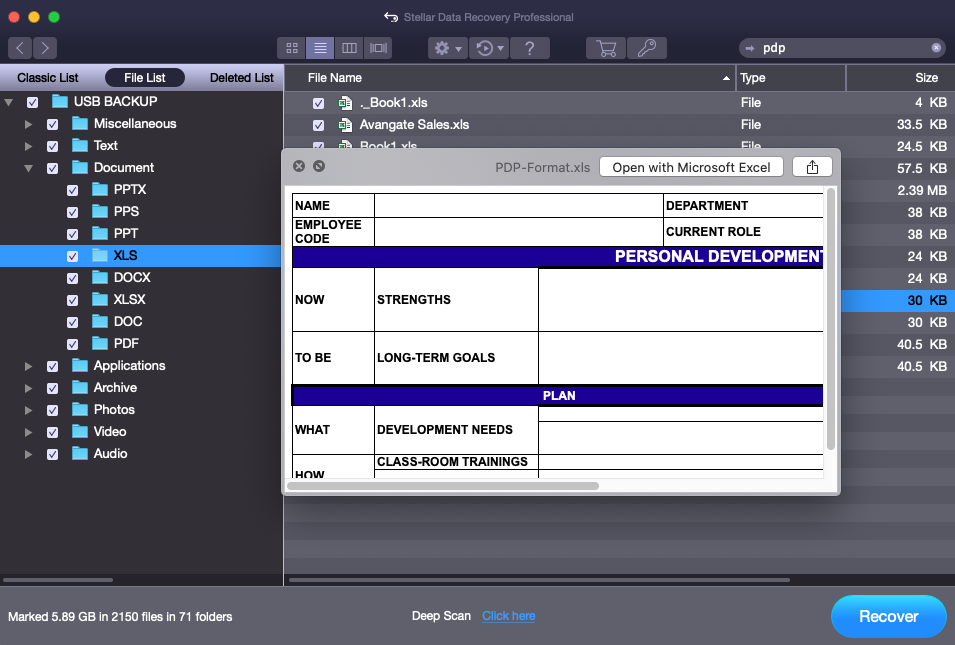This screenshot has width=955, height=645.
Task: Switch to cover flow view
Action: 378,48
